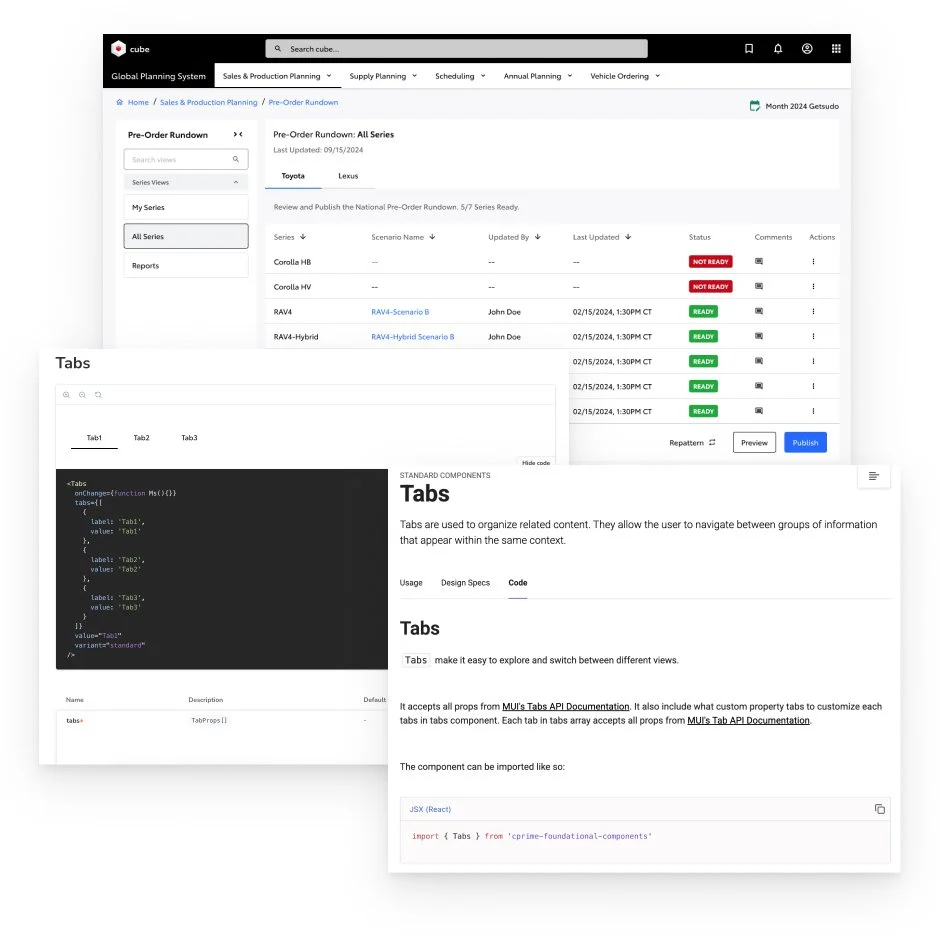The width and height of the screenshot is (940, 940).
Task: Select Tab3 in the Tabs demo
Action: click(189, 438)
